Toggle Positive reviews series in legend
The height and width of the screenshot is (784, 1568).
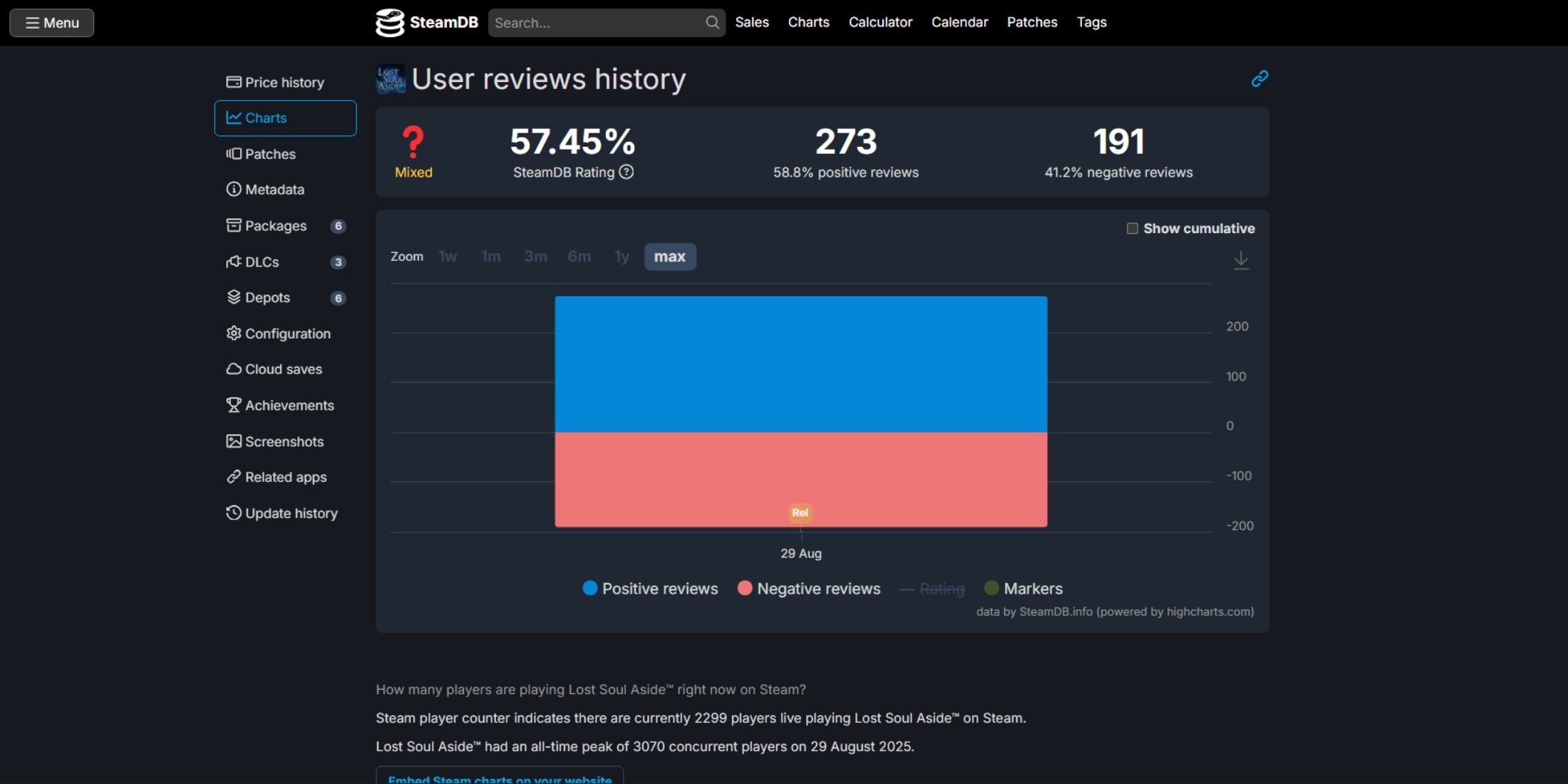coord(650,589)
